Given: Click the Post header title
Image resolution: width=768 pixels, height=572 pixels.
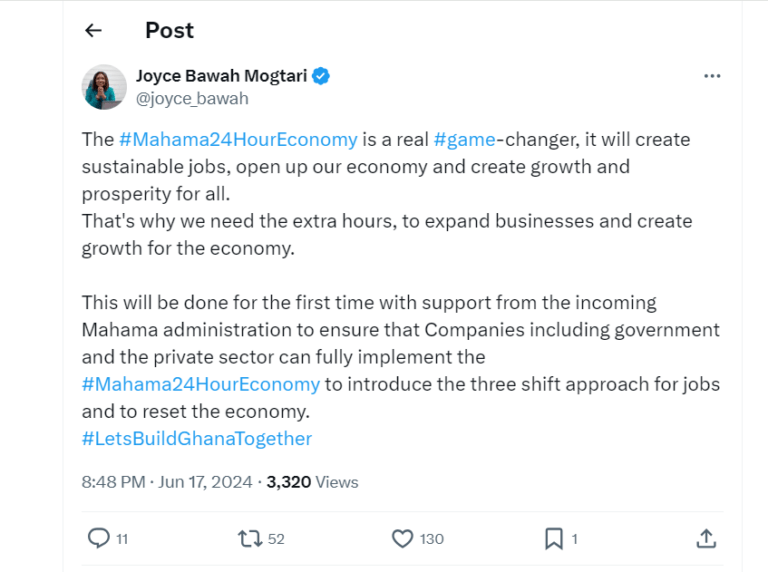Looking at the screenshot, I should coord(169,30).
